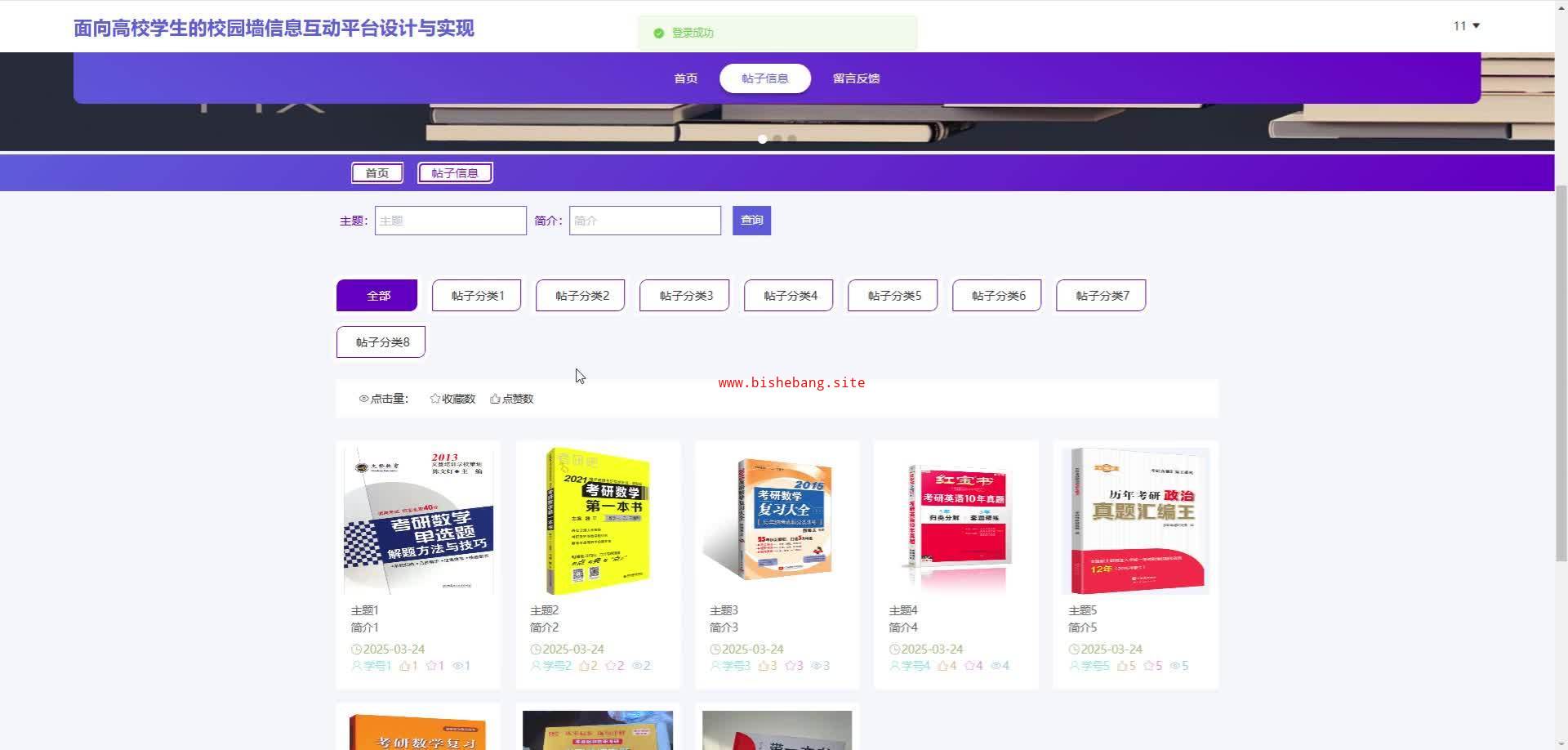The image size is (1568, 750).
Task: Click the user icon beside 学号1
Action: coord(357,666)
